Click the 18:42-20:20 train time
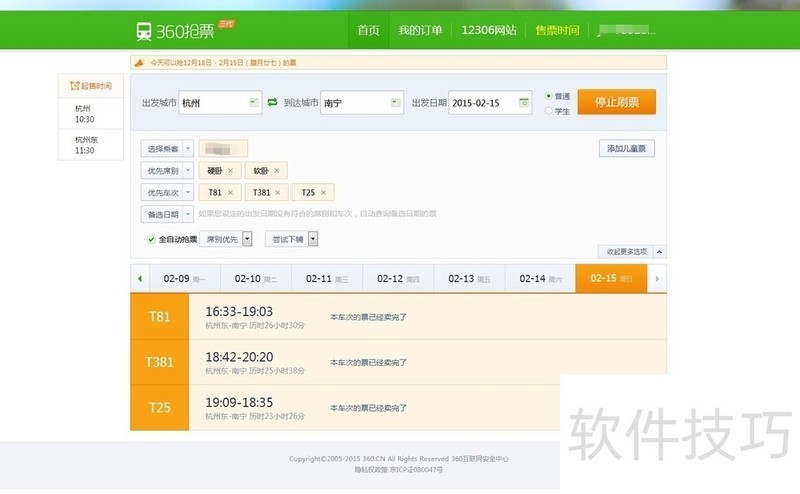This screenshot has width=800, height=494. 239,357
